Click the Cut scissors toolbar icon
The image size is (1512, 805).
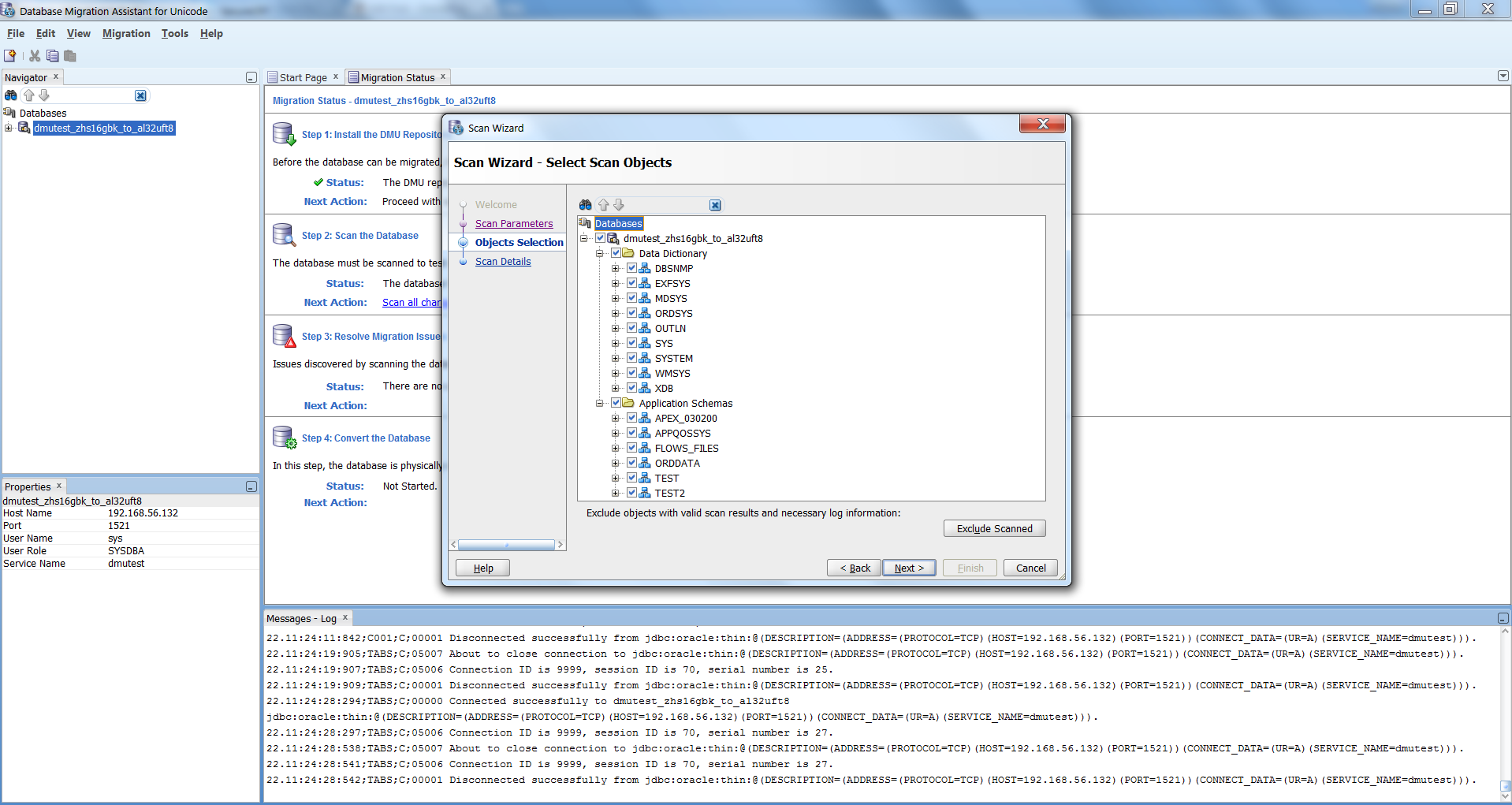(x=35, y=56)
